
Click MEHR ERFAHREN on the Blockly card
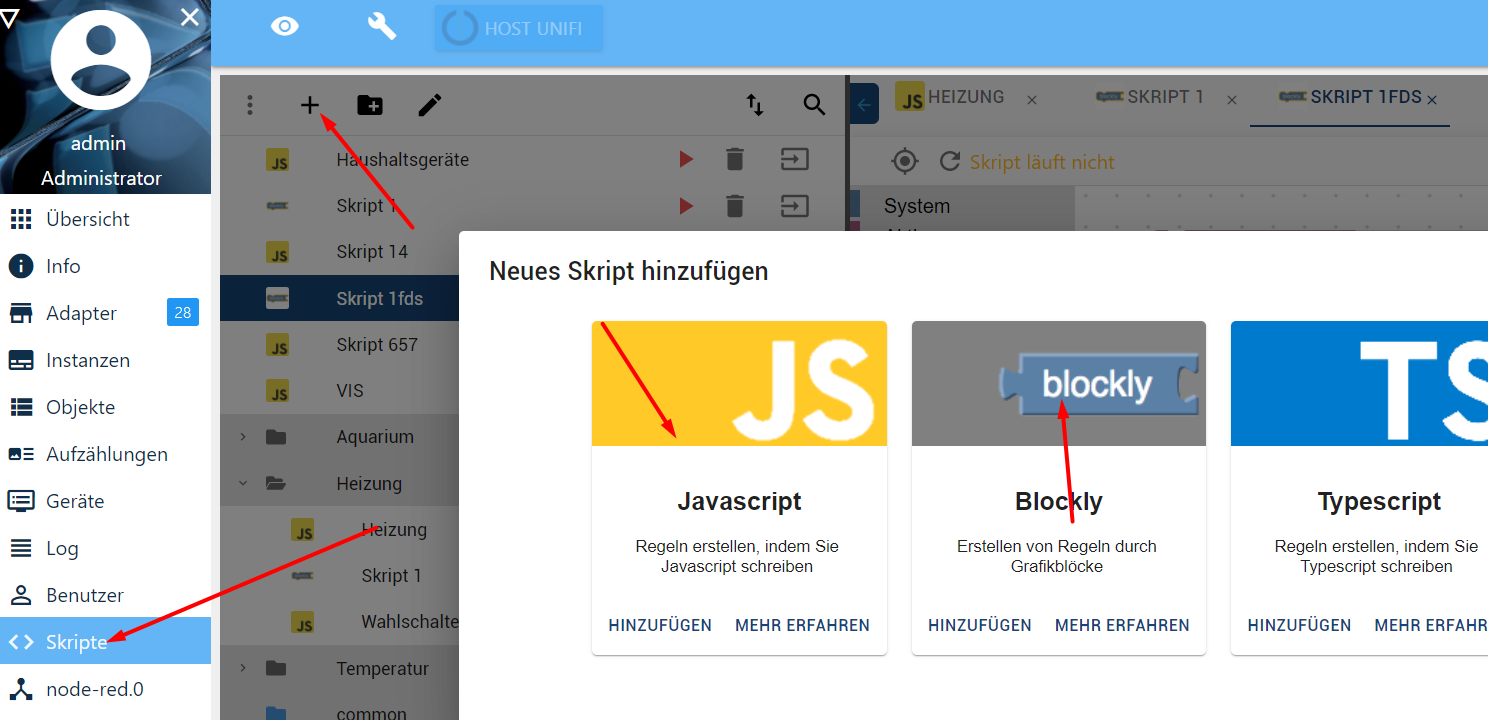tap(1122, 625)
